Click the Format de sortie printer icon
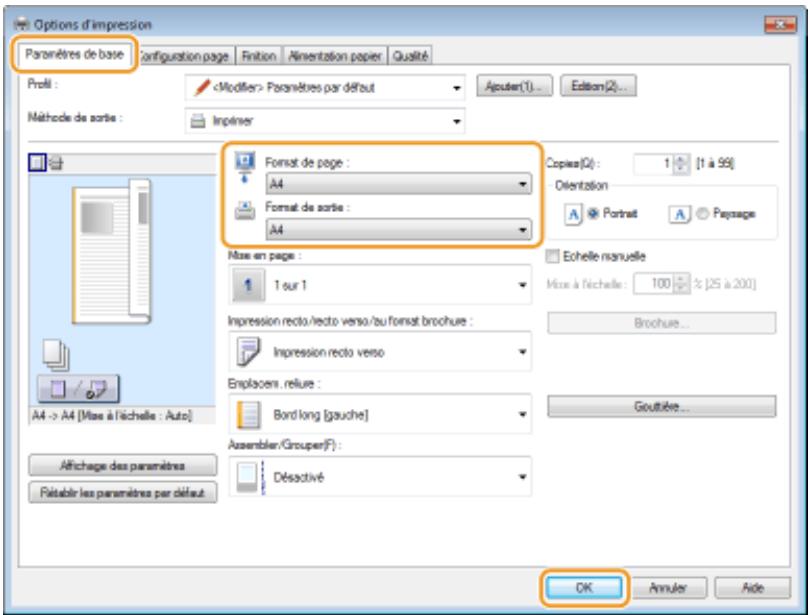 pos(245,211)
